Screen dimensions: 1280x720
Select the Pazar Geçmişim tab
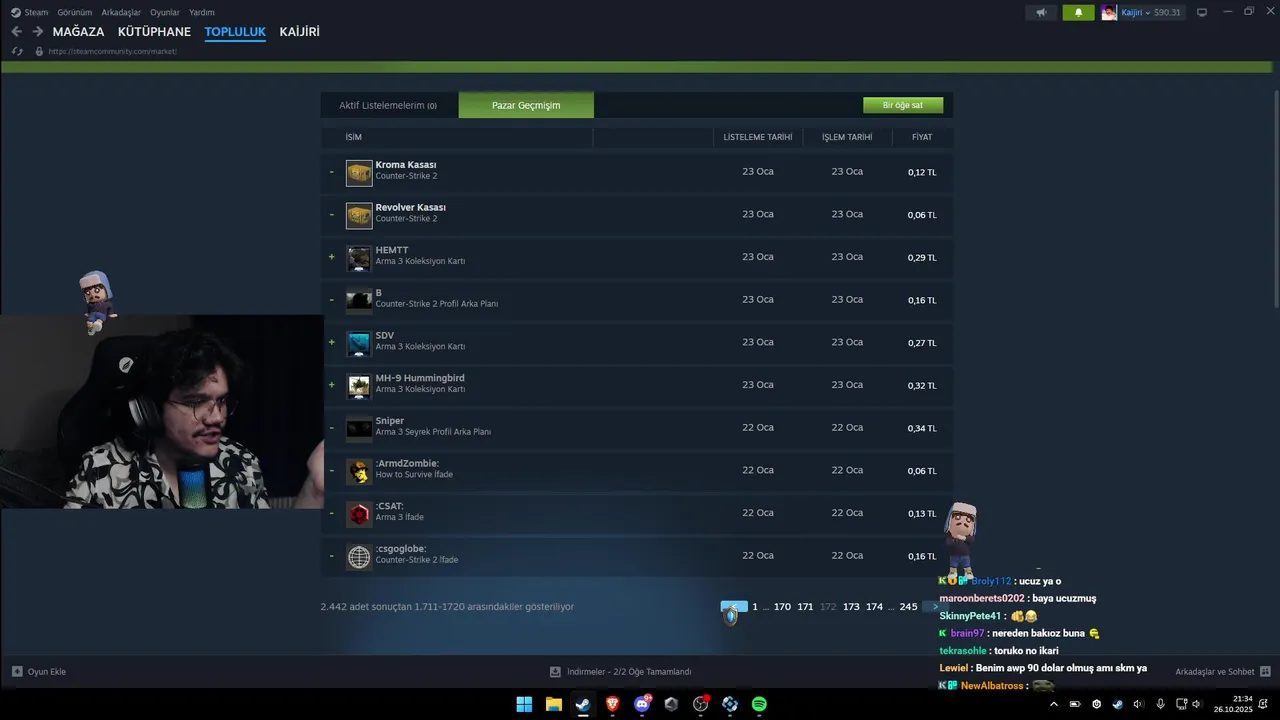tap(526, 105)
